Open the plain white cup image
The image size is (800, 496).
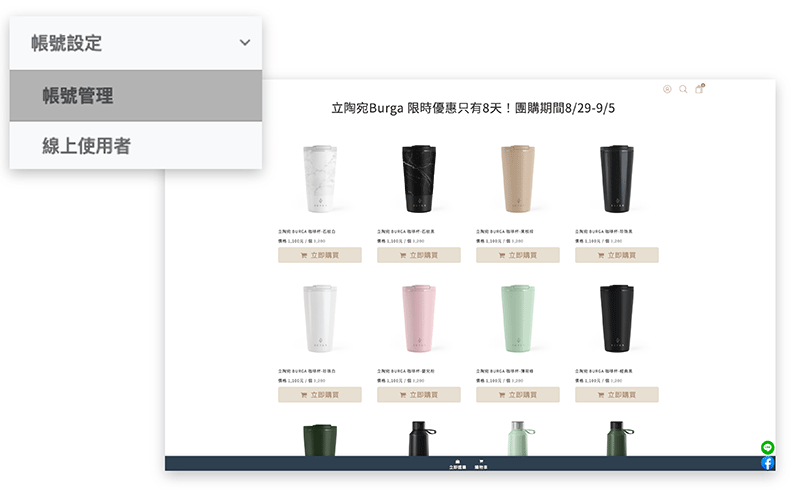tap(320, 318)
